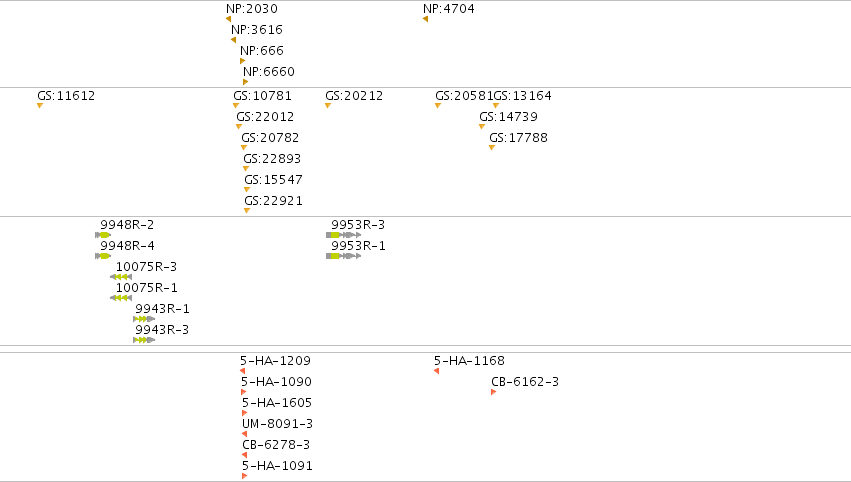
Task: Select the NP:2030 label text
Action: pos(252,9)
